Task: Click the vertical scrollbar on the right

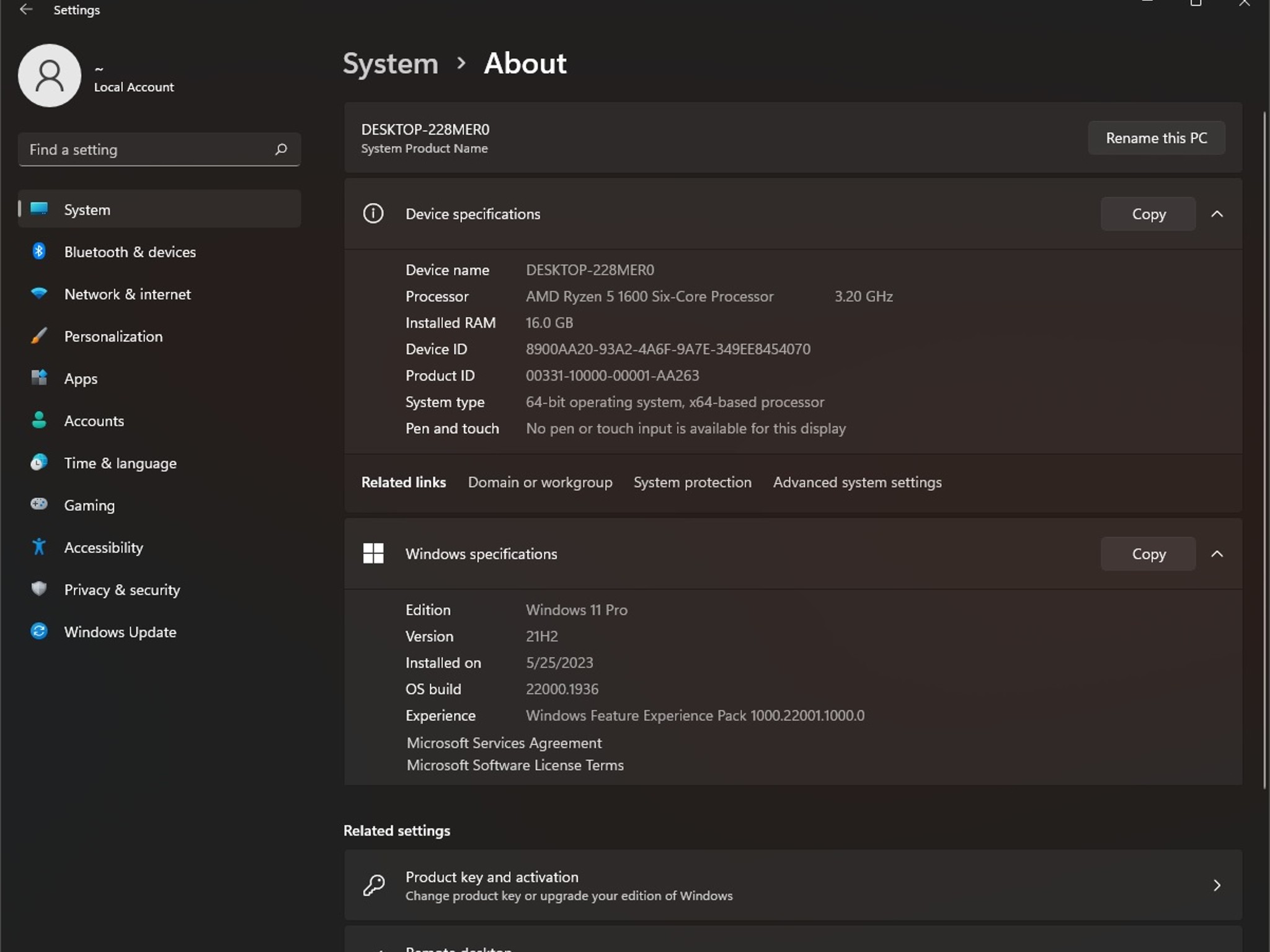Action: click(x=1265, y=449)
